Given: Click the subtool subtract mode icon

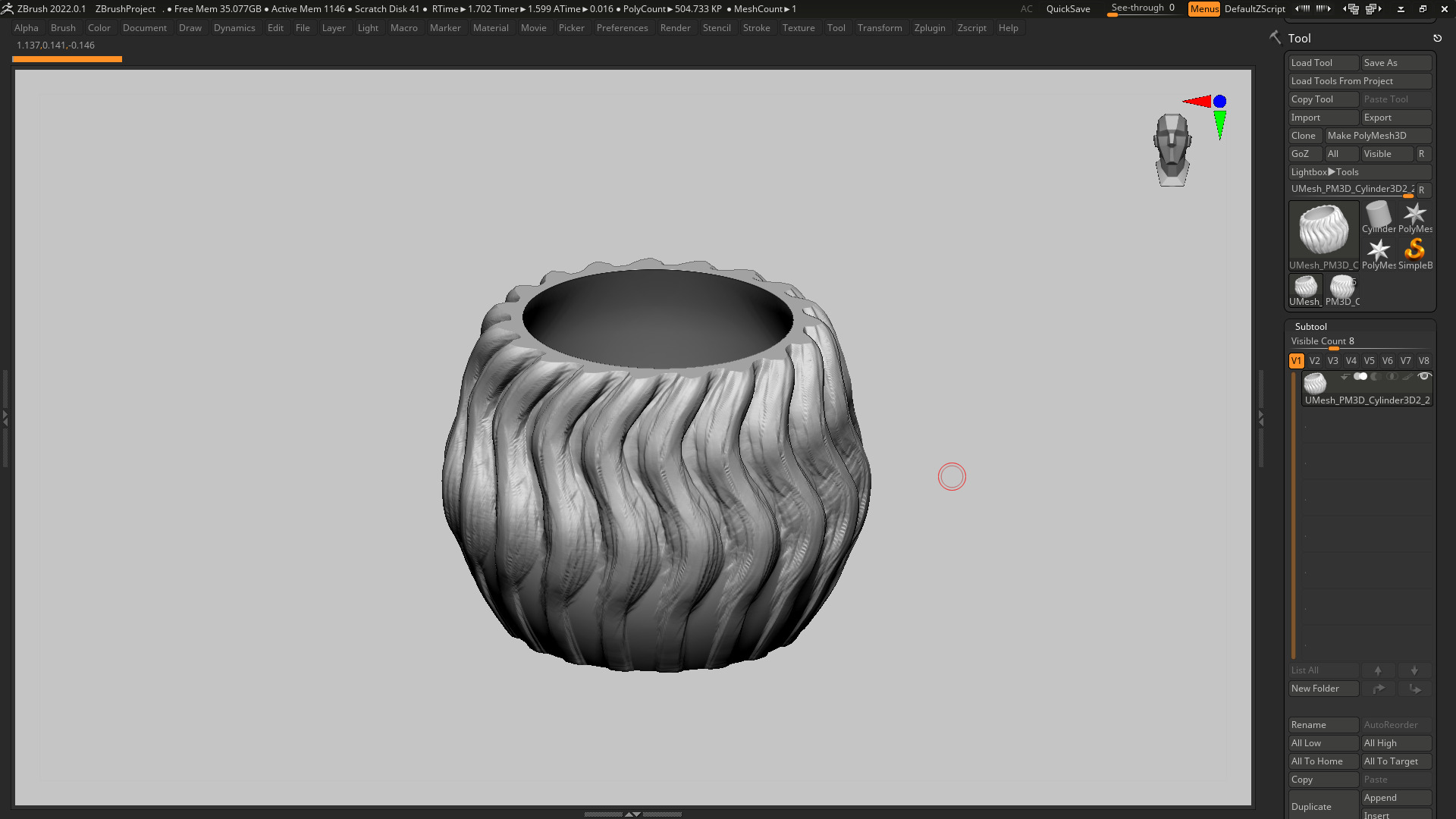Looking at the screenshot, I should tap(1376, 376).
